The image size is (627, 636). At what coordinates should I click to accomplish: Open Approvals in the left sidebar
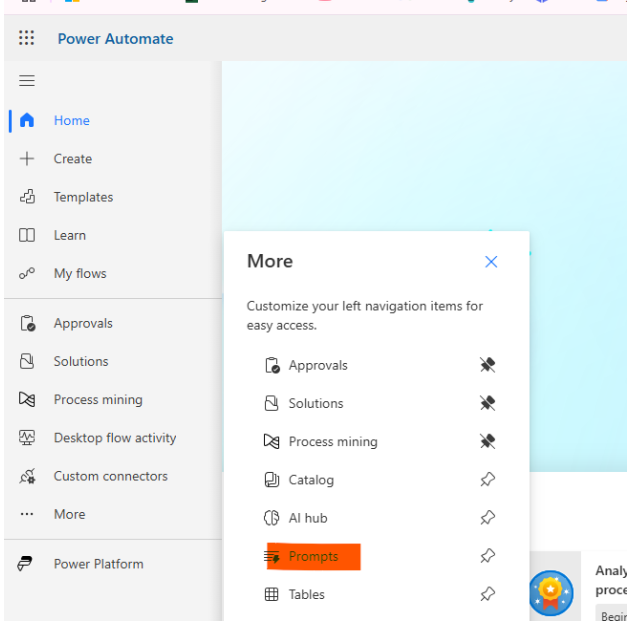83,323
